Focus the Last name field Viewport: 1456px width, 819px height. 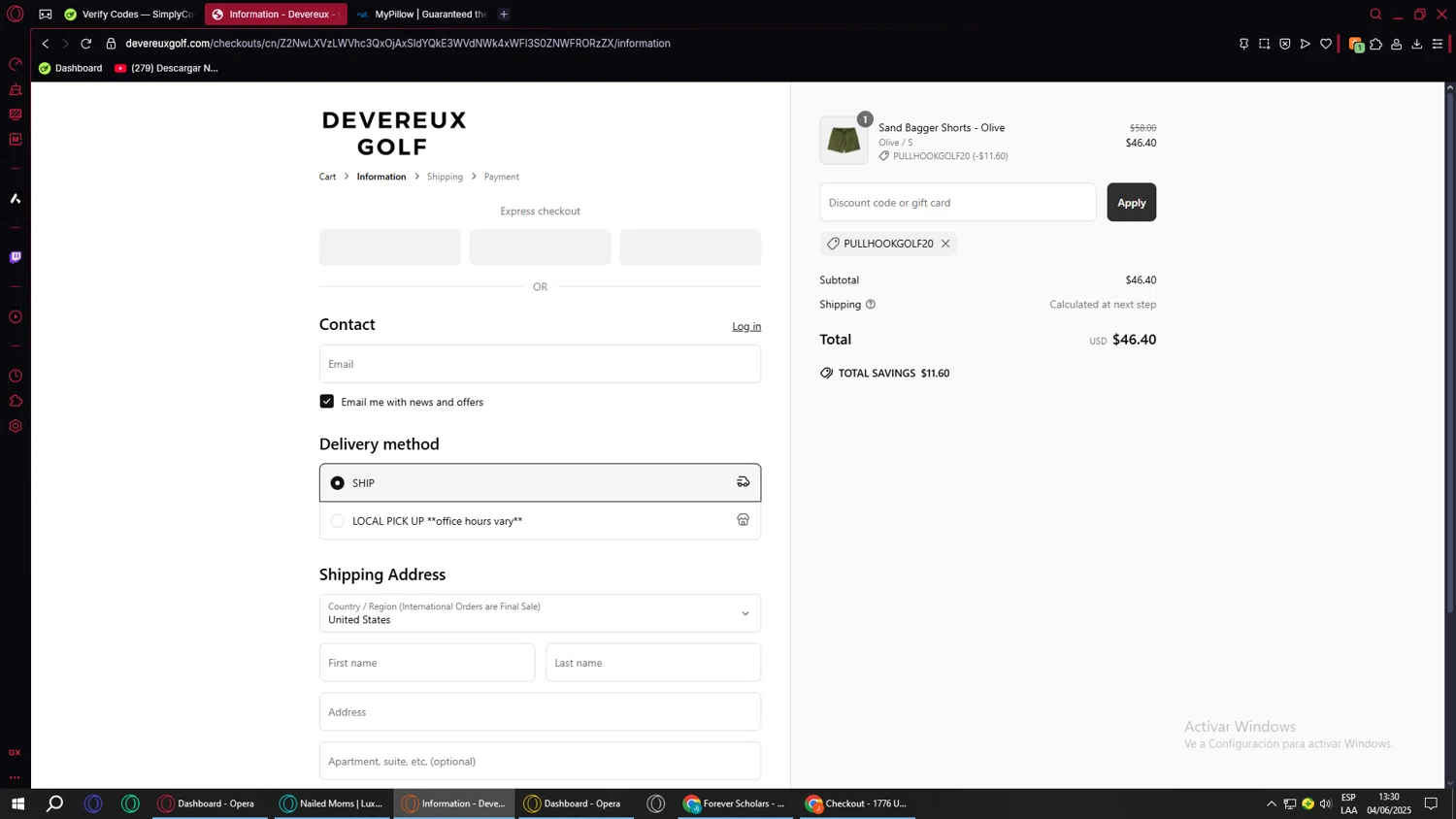pos(653,663)
